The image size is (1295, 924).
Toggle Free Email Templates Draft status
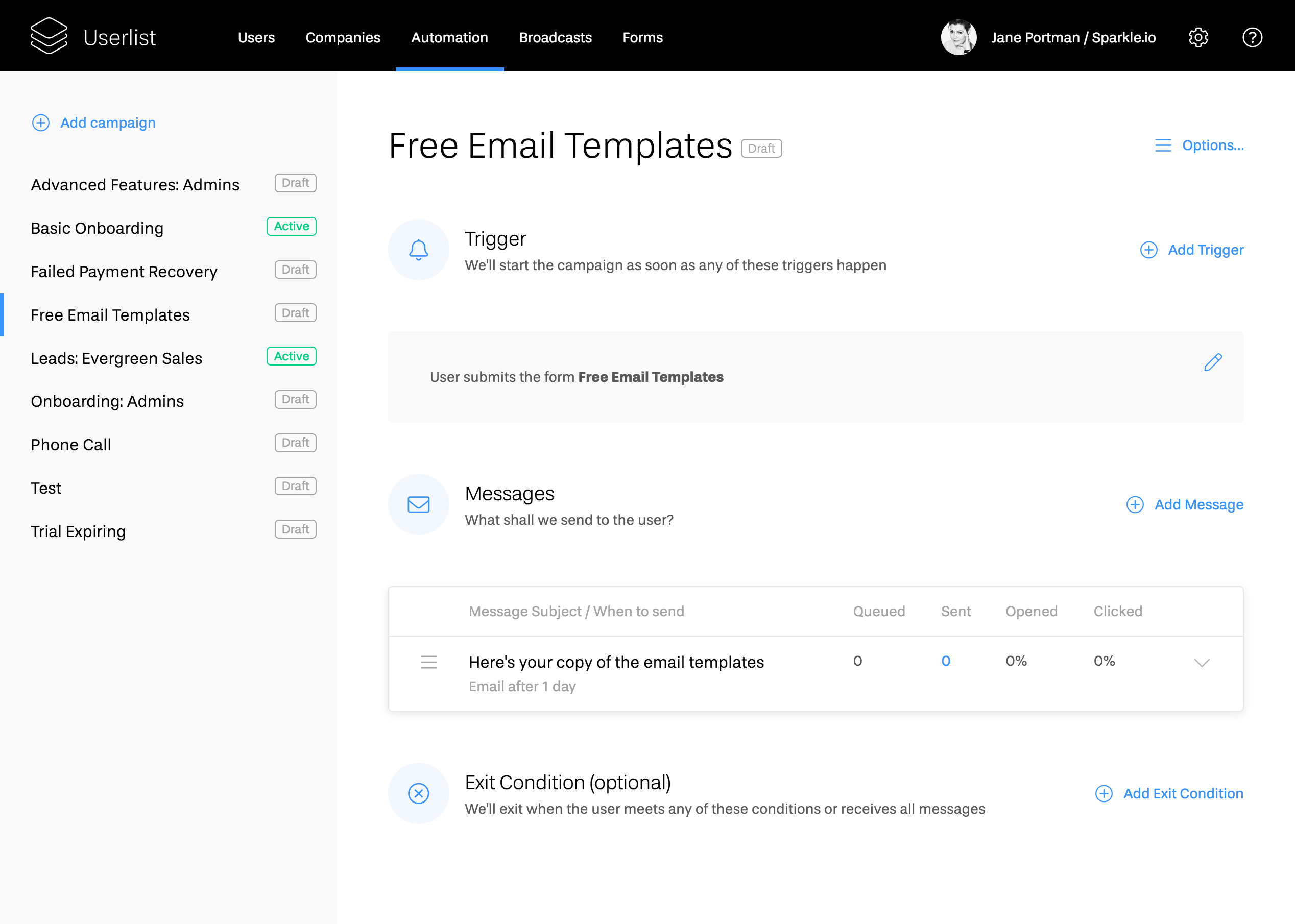(x=761, y=148)
